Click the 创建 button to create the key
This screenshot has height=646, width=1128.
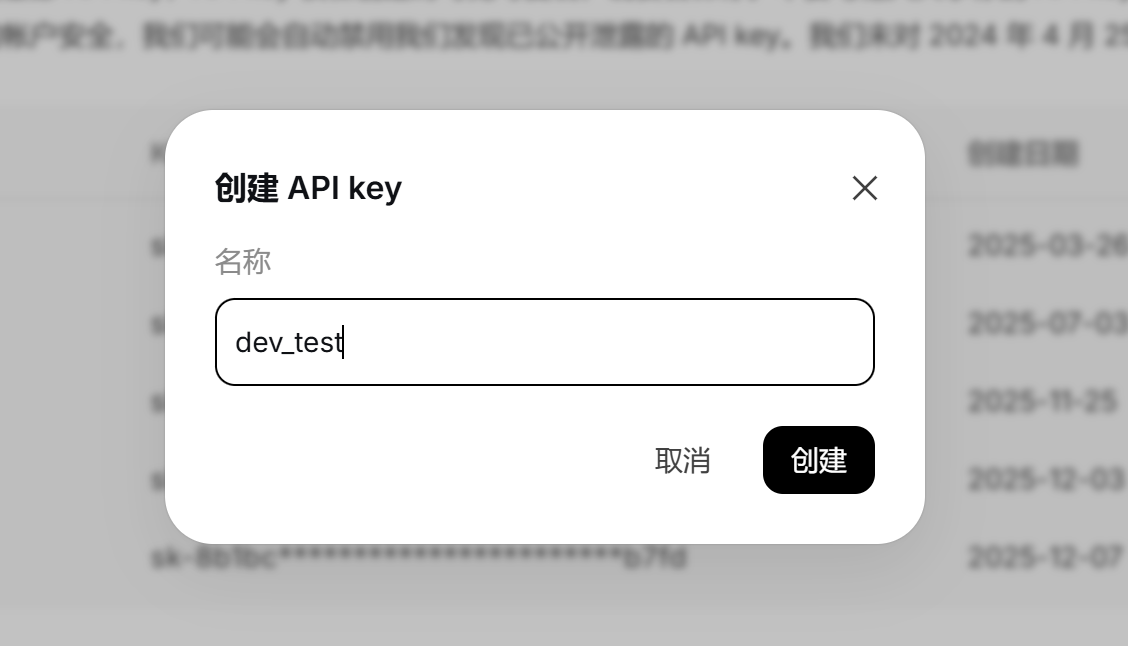[x=819, y=460]
